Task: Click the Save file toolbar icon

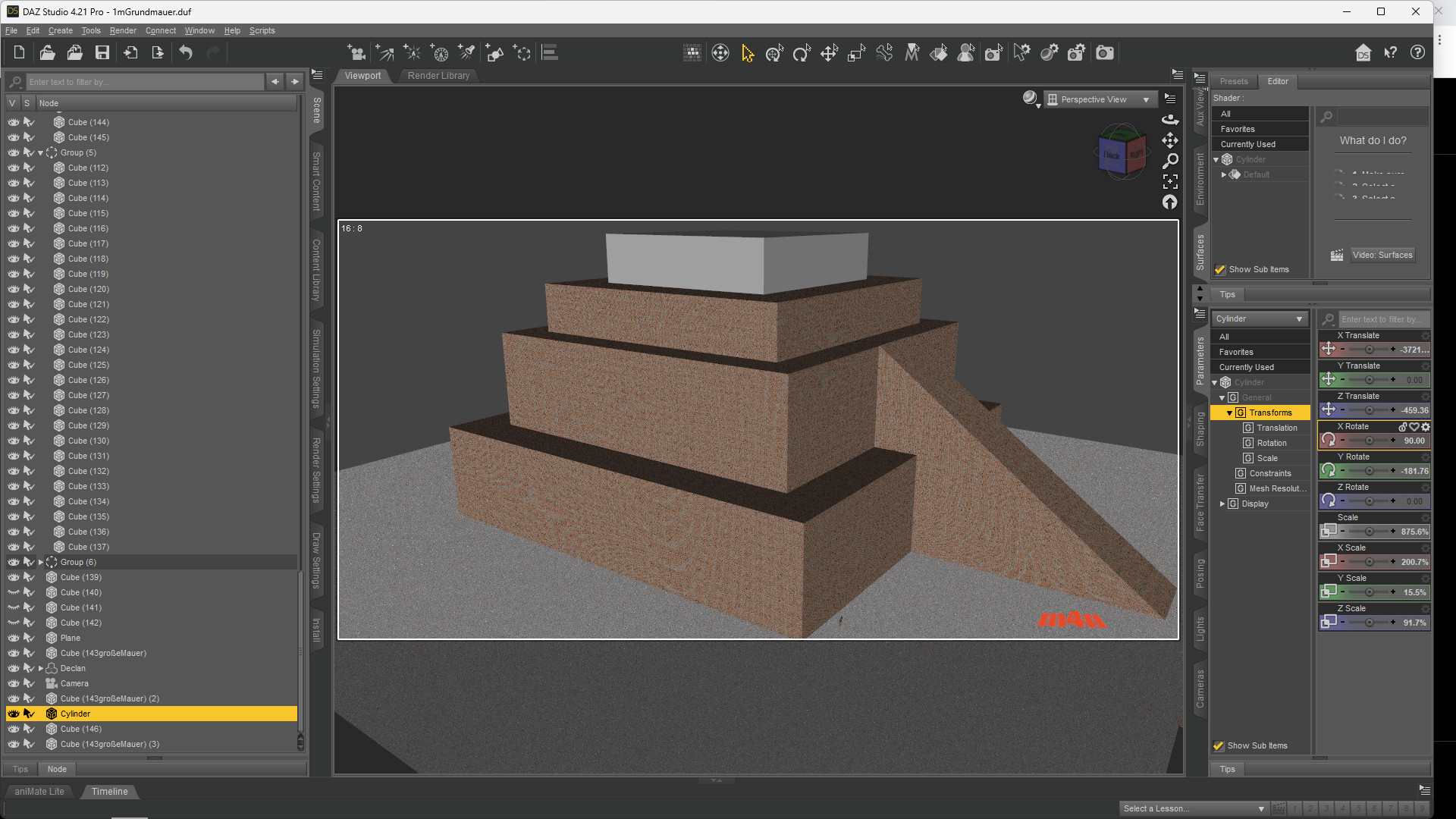Action: coord(102,52)
